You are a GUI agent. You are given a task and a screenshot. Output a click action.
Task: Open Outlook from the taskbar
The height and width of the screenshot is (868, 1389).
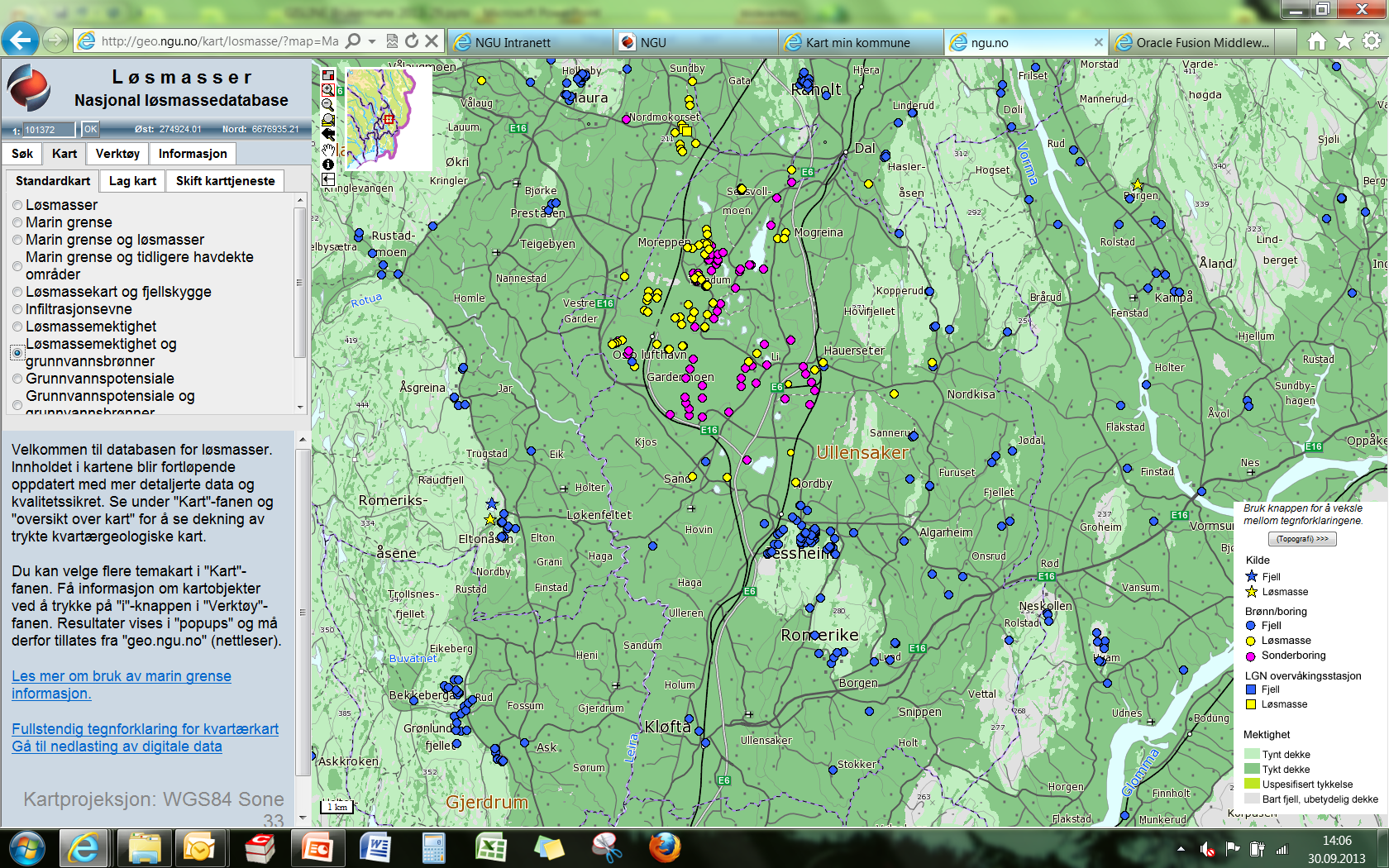point(199,848)
